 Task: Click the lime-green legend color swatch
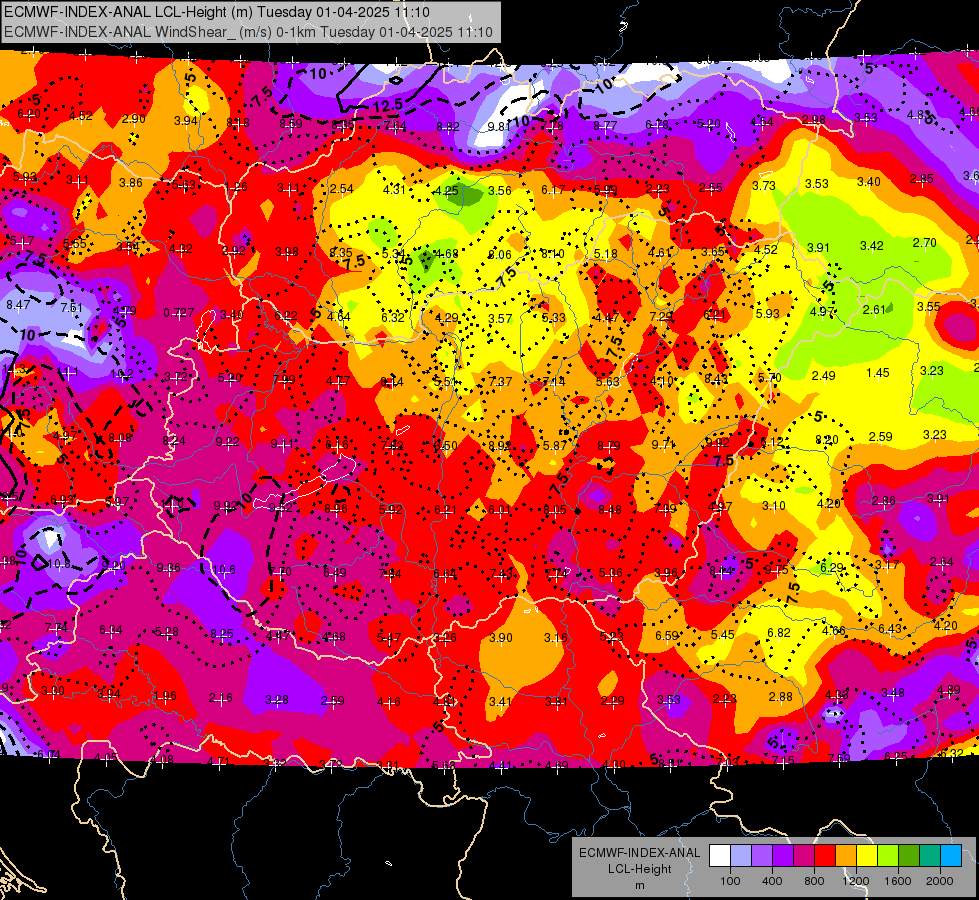click(888, 856)
